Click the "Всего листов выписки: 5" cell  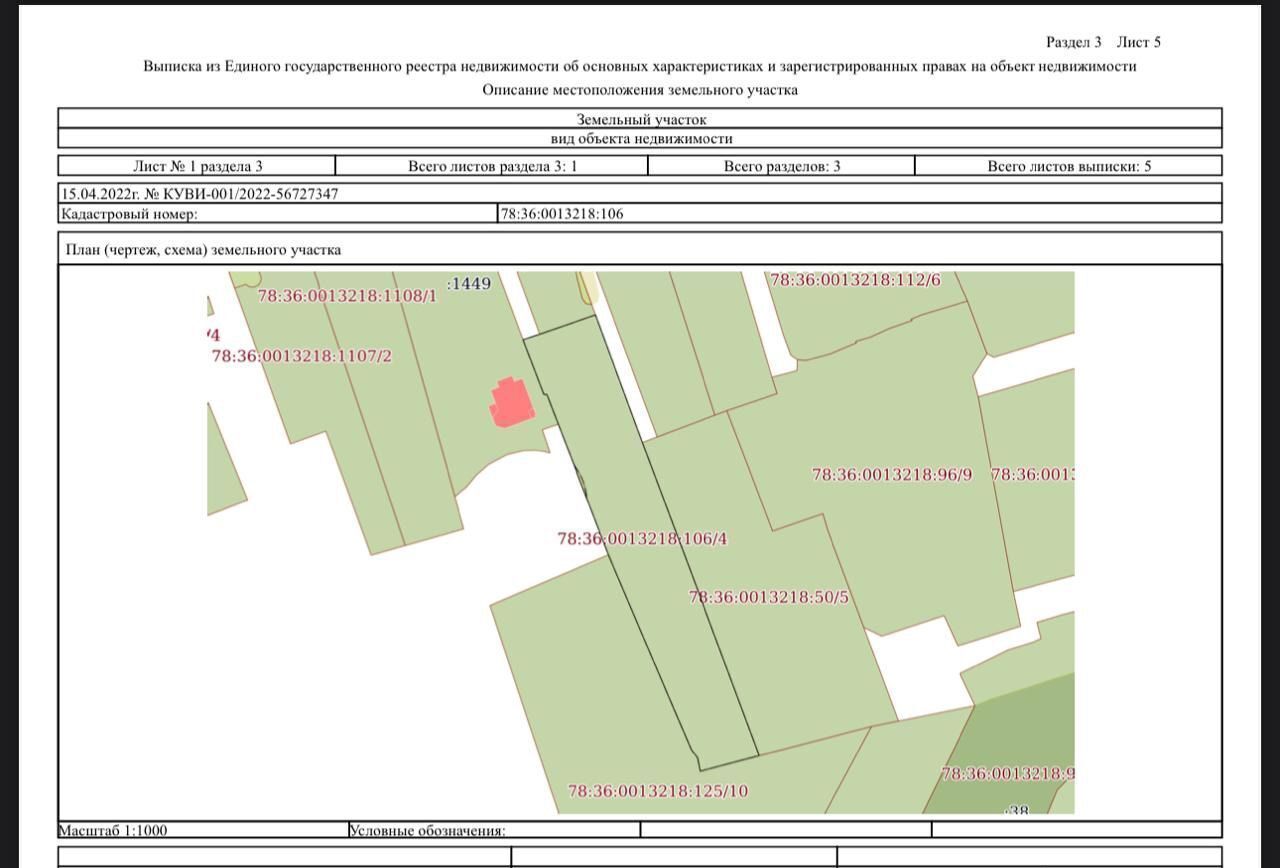(1068, 166)
